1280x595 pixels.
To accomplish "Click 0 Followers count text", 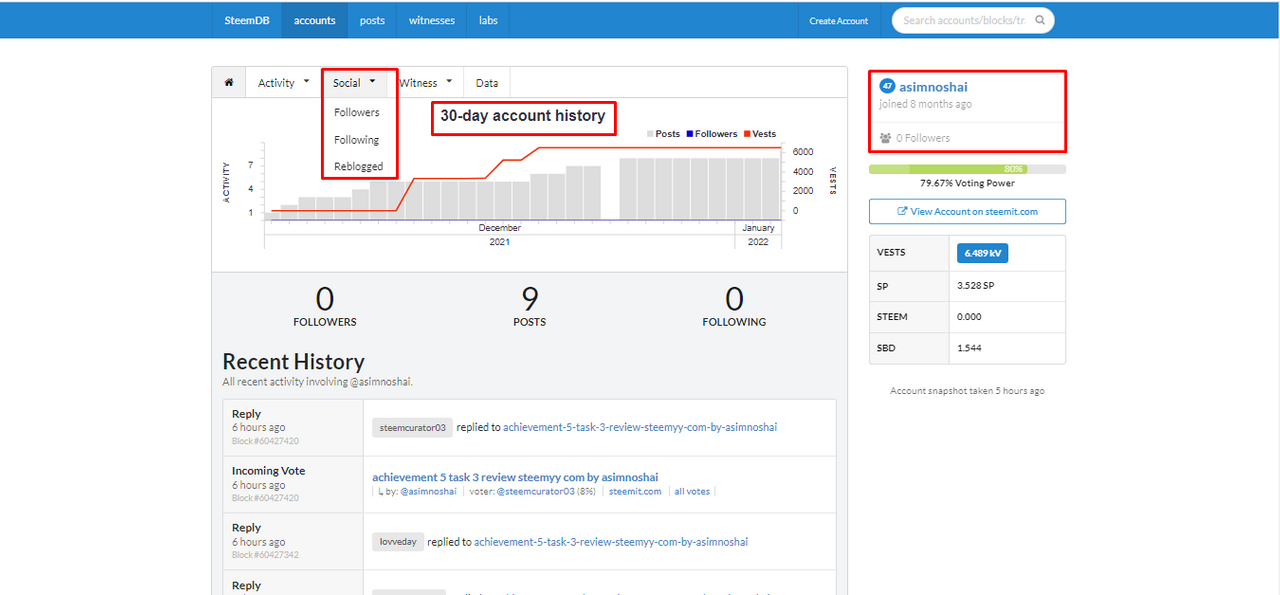I will [x=923, y=138].
